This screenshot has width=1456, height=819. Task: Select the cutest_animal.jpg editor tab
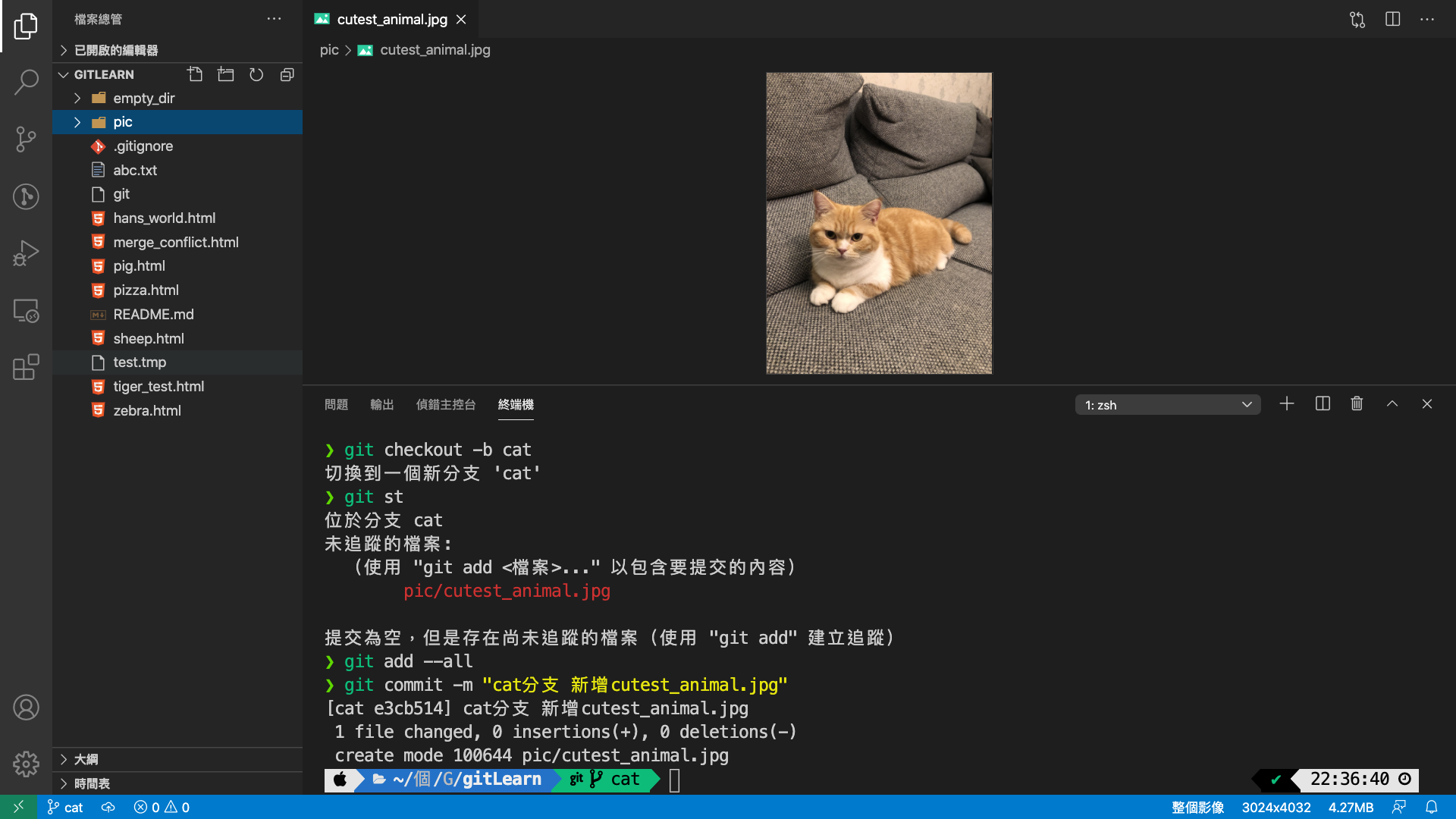(391, 20)
